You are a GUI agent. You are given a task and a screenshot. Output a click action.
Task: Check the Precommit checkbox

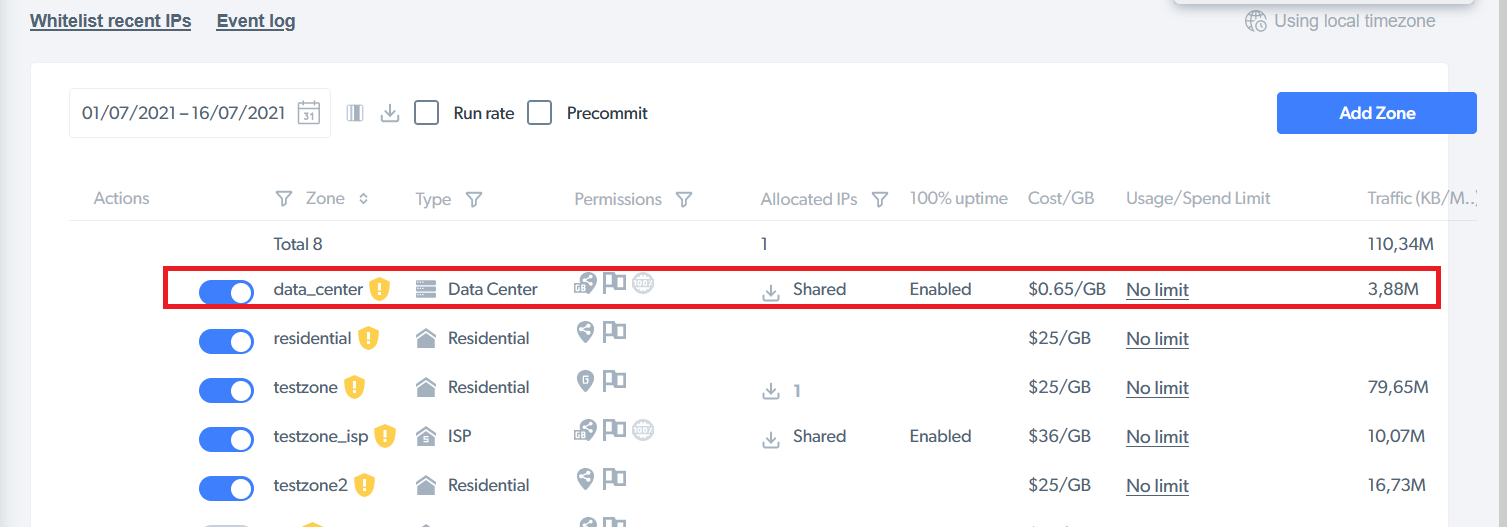pos(540,113)
